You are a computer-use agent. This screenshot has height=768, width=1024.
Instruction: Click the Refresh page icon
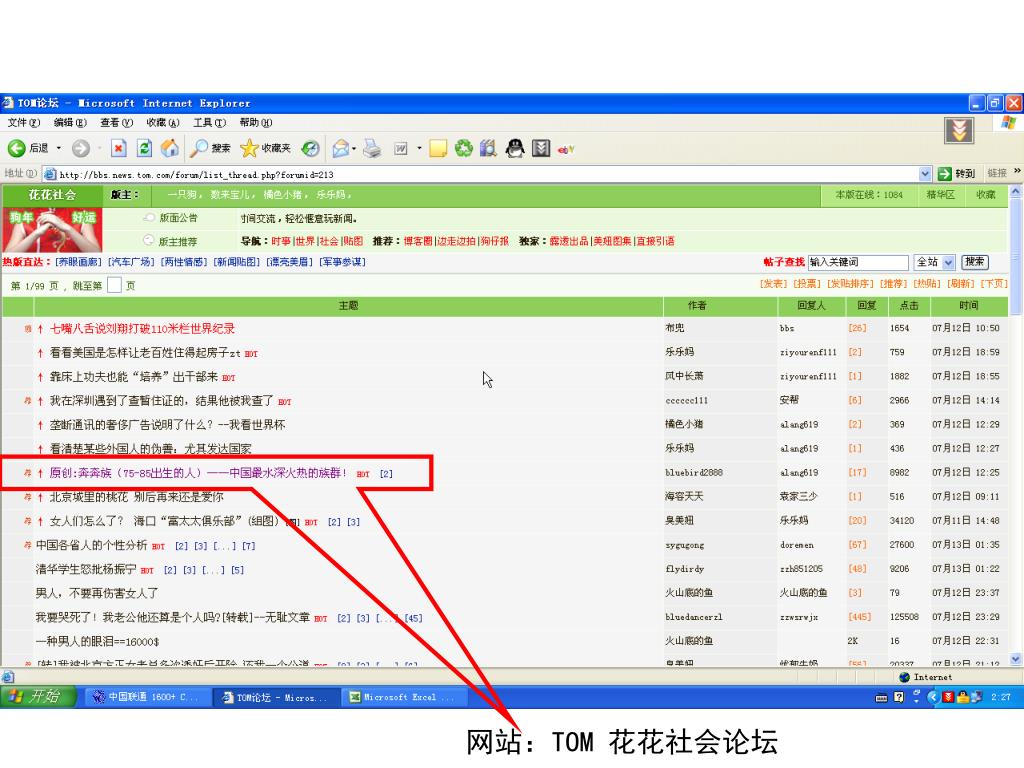(144, 149)
